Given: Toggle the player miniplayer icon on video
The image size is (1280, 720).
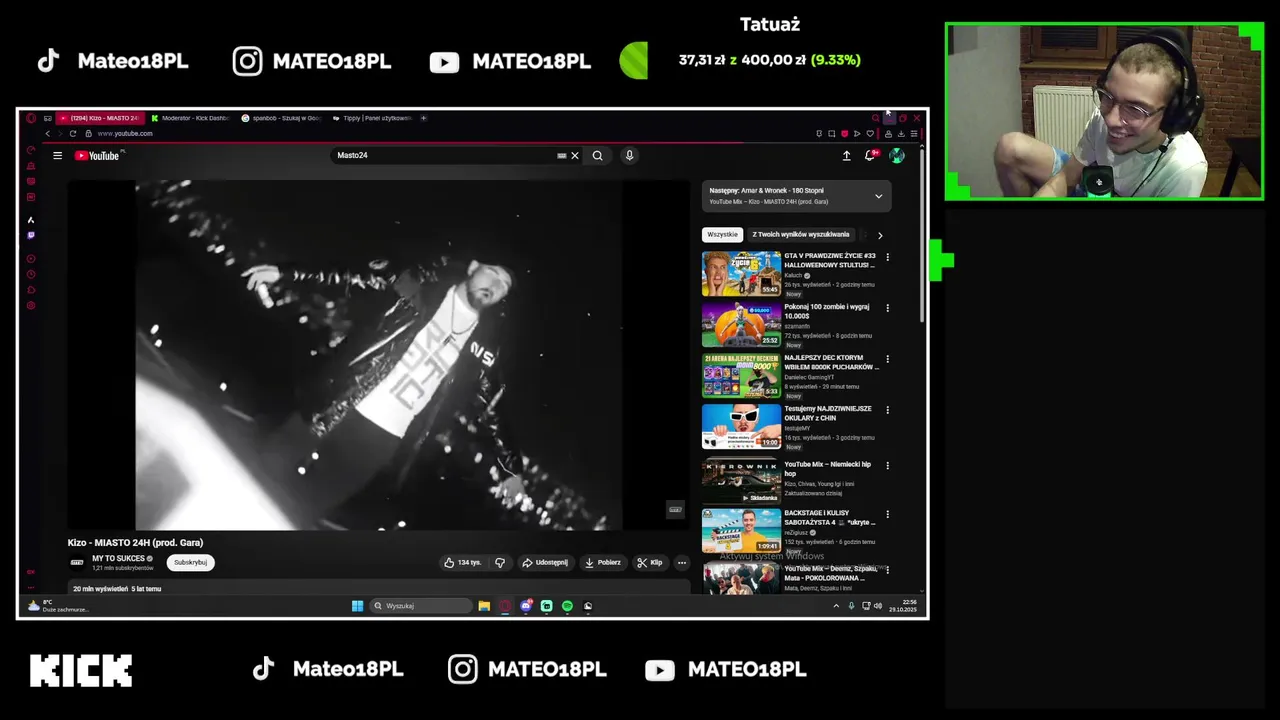Looking at the screenshot, I should point(675,510).
